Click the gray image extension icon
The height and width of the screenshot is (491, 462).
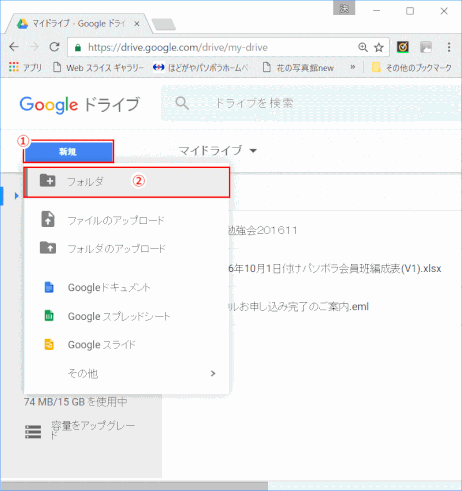click(426, 47)
